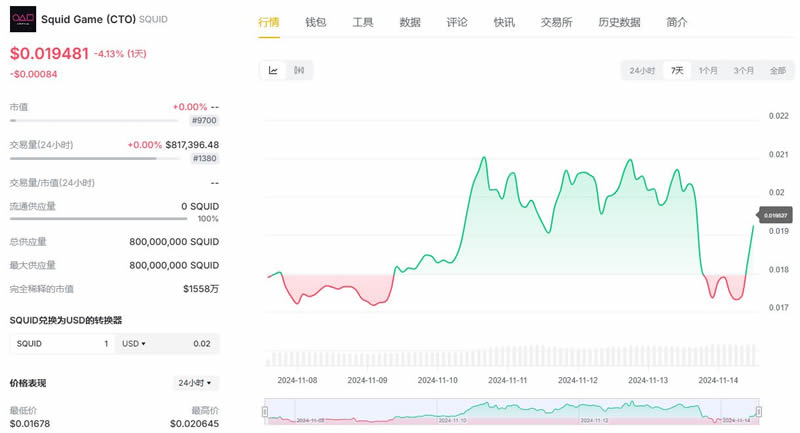Click the market cap rank #9700 badge
Screen dimensions: 800x433
point(204,120)
